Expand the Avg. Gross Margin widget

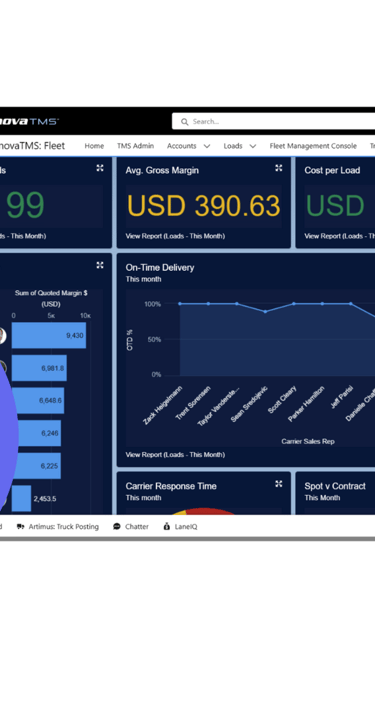(279, 168)
